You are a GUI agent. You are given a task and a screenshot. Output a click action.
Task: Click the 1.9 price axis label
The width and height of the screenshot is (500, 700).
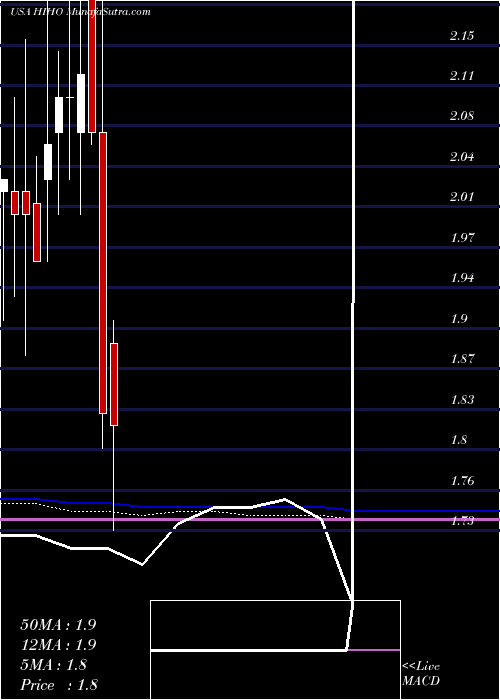[x=459, y=319]
